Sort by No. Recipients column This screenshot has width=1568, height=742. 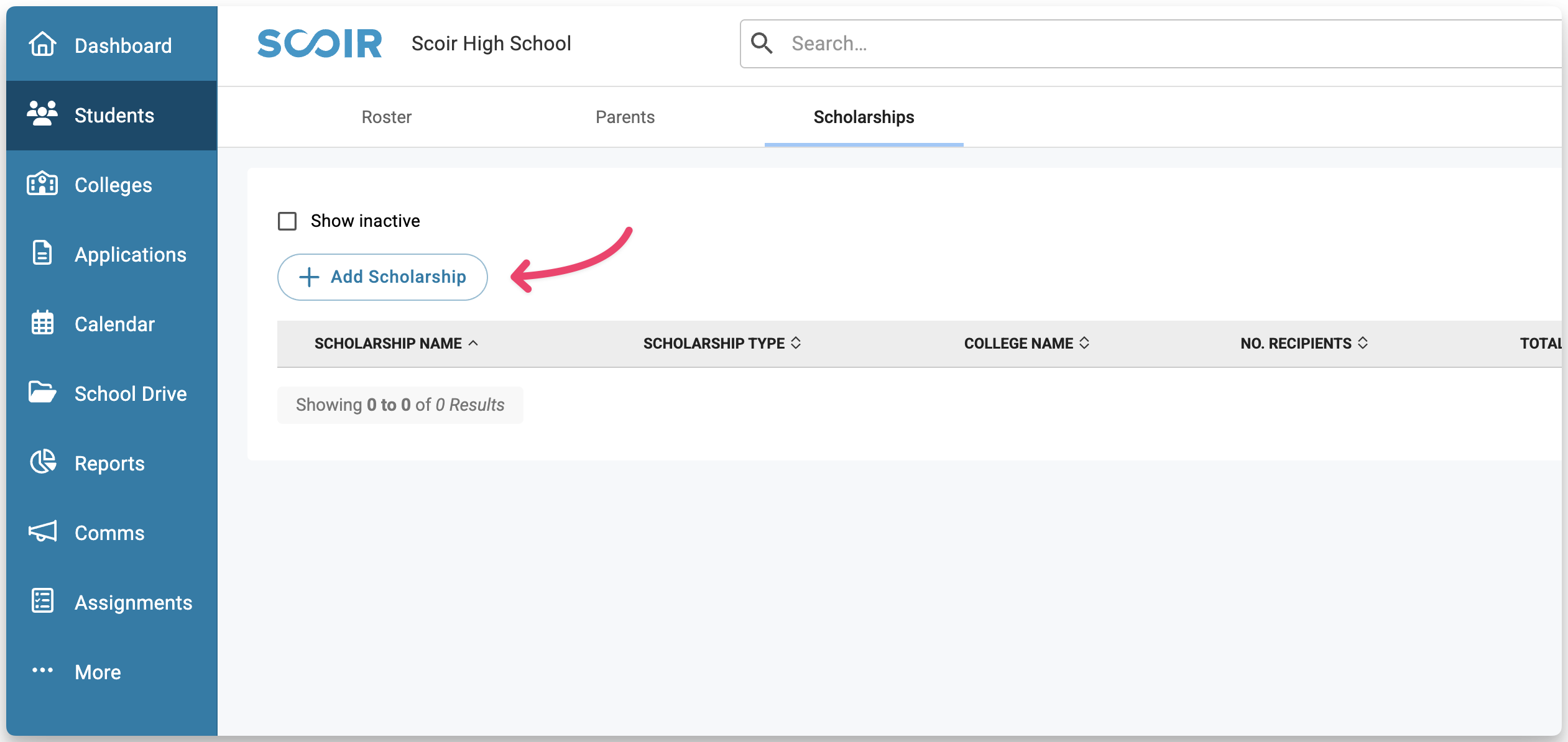[x=1363, y=343]
